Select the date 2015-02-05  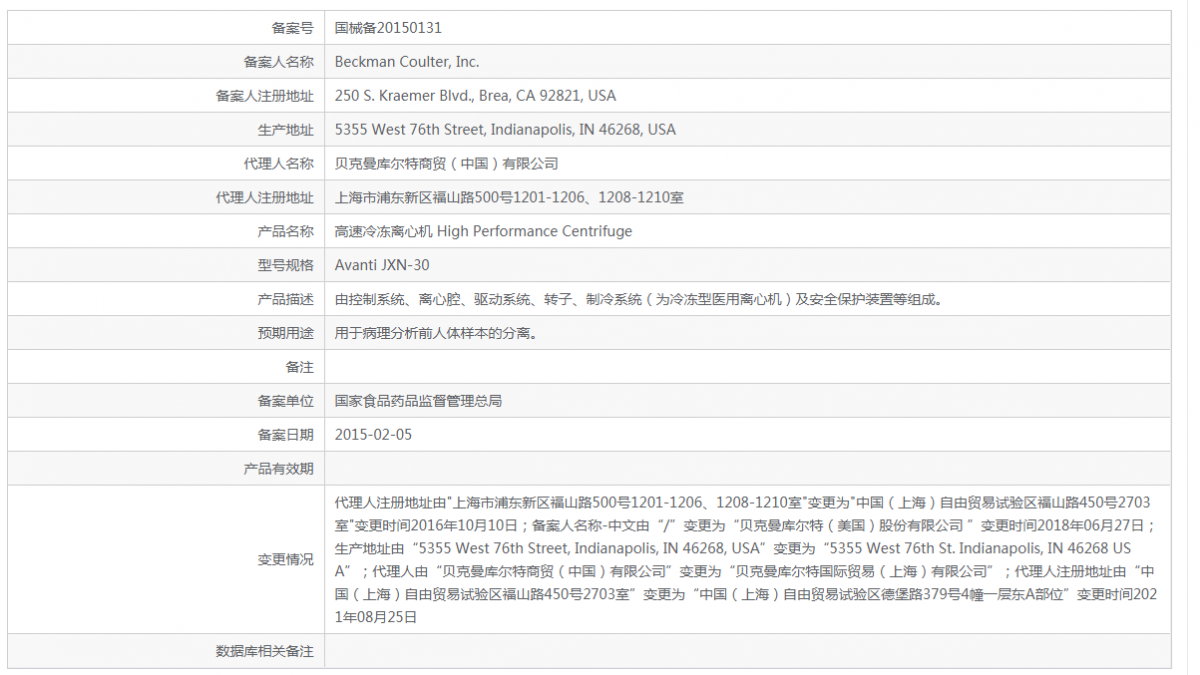(373, 436)
